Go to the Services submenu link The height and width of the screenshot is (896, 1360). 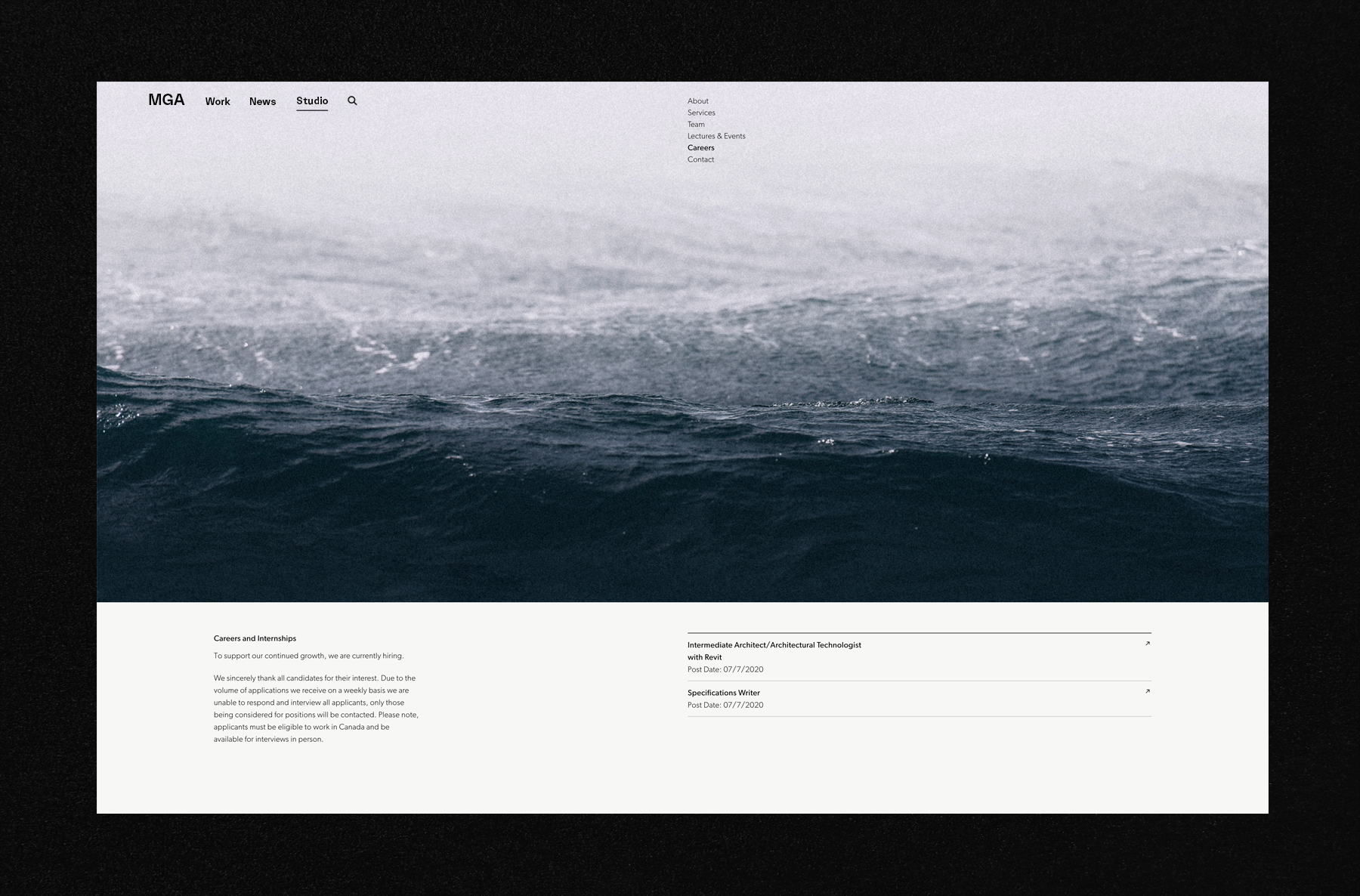click(701, 113)
